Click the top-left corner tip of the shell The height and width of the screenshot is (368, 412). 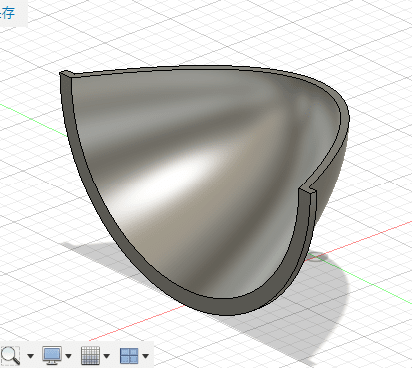[x=65, y=73]
